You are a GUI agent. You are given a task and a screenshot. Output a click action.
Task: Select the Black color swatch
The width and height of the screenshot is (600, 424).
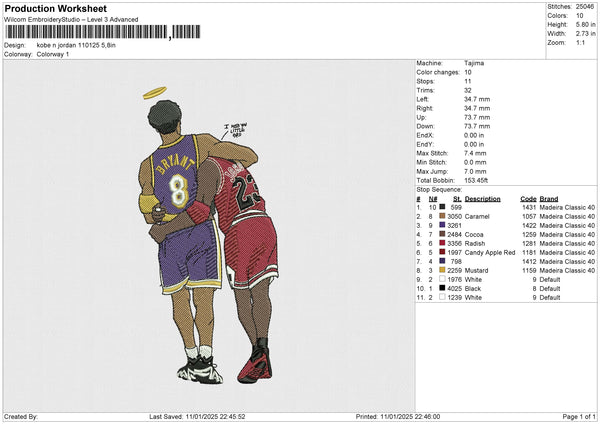point(442,288)
